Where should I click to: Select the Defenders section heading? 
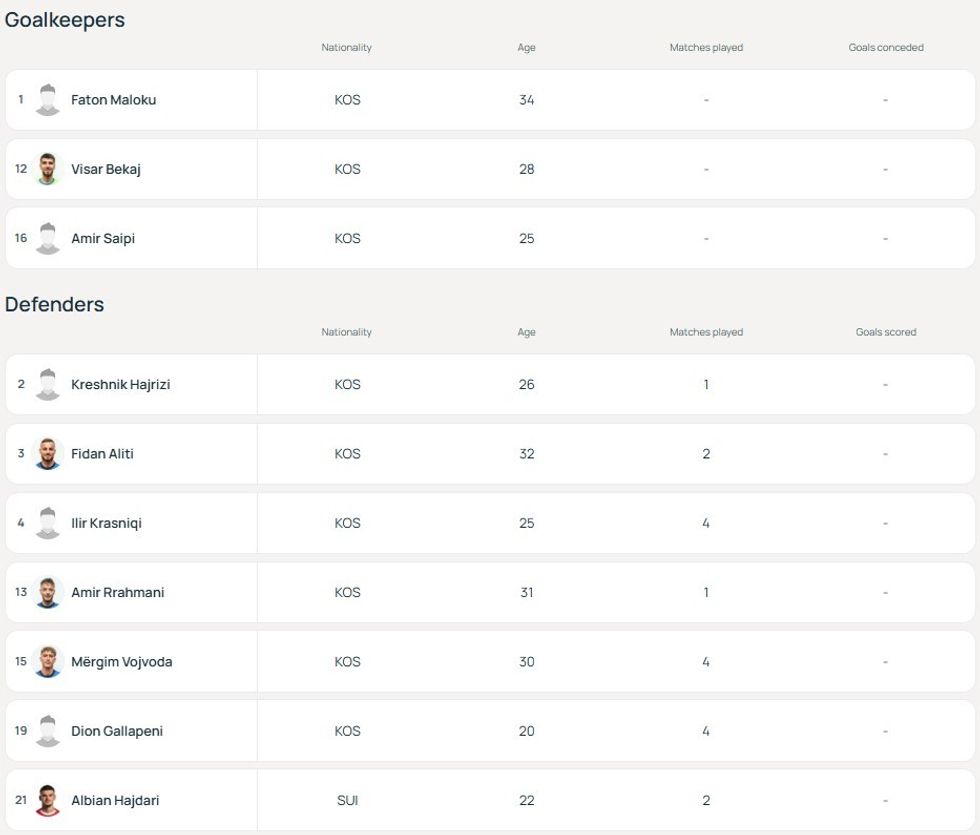coord(55,304)
